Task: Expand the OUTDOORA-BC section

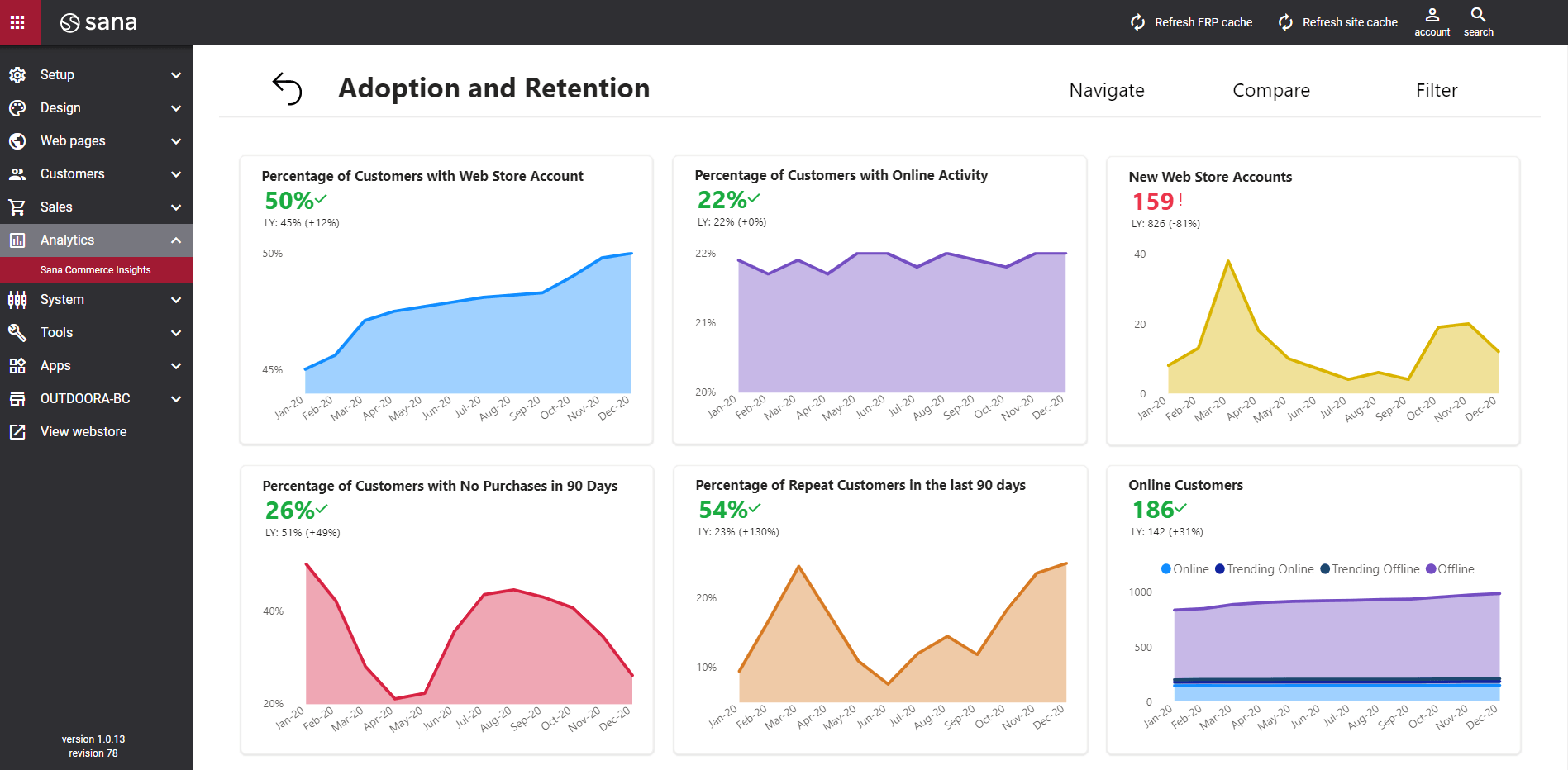Action: pos(174,398)
